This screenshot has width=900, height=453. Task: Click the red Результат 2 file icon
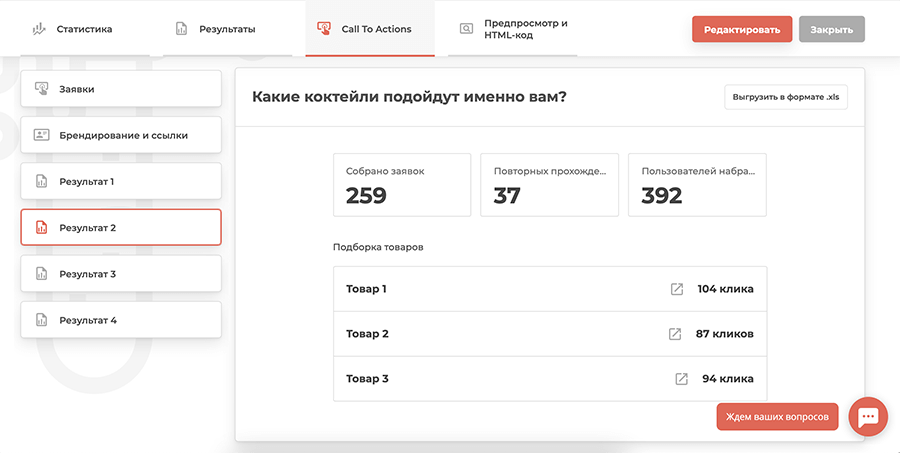41,227
